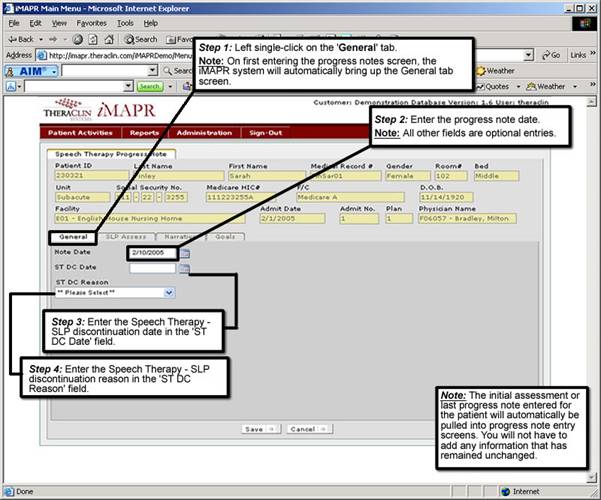Viewport: 601px width, 500px height.
Task: Open the lower toolbar search box dropdown
Action: click(x=129, y=87)
